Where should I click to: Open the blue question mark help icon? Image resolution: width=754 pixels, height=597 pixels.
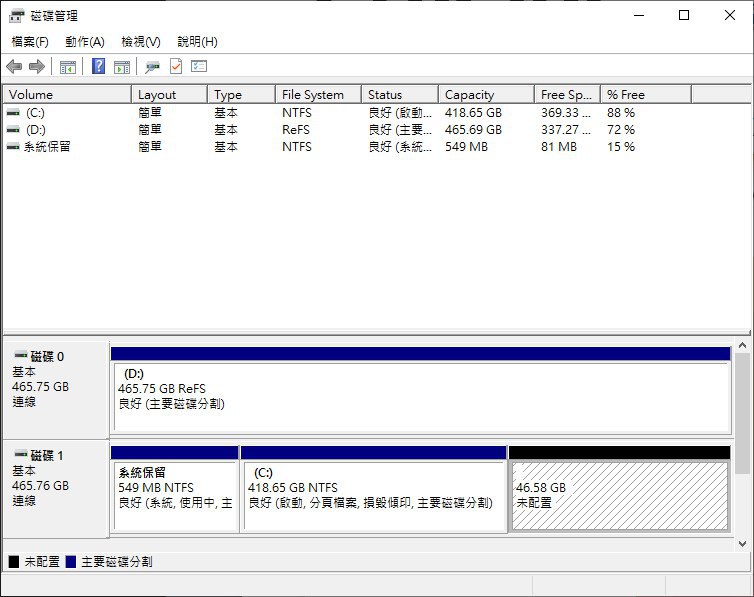tap(98, 66)
